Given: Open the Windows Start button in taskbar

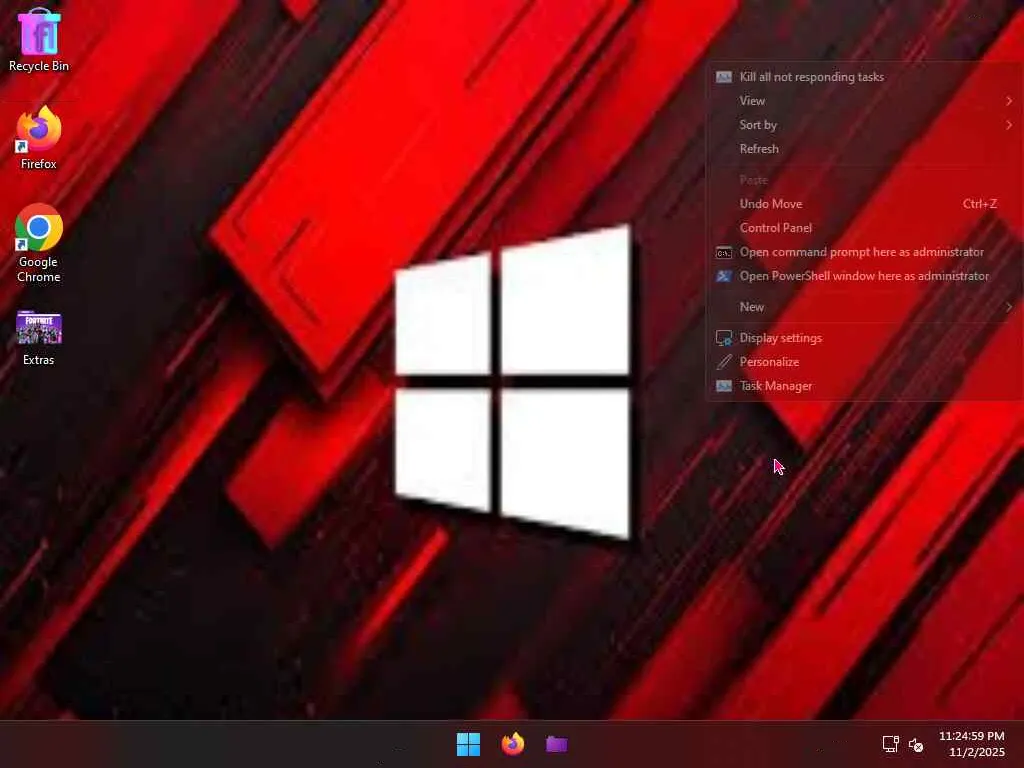Looking at the screenshot, I should (x=468, y=744).
